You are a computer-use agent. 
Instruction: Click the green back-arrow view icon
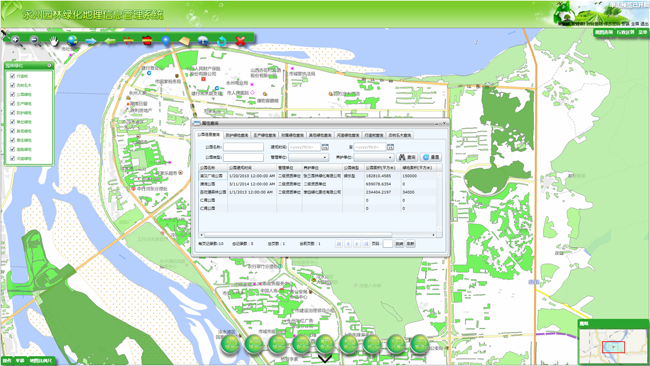tap(110, 41)
